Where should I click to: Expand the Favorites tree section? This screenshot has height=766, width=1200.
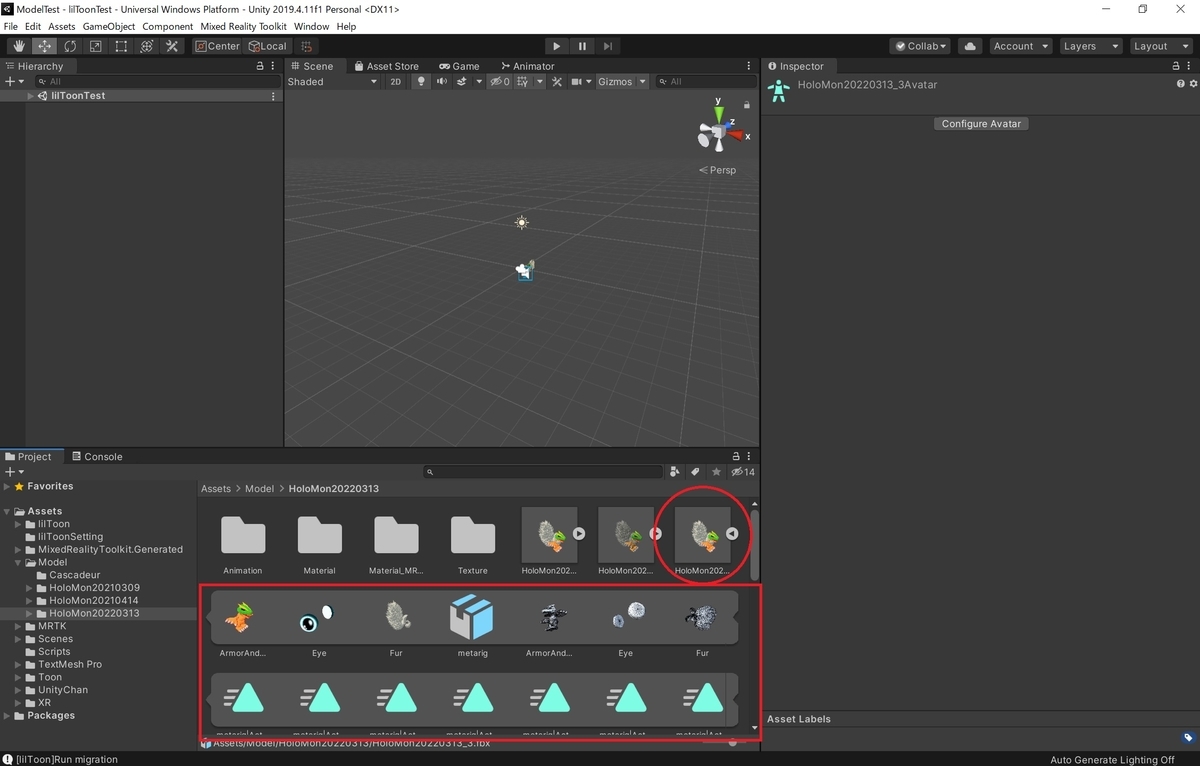[x=7, y=486]
